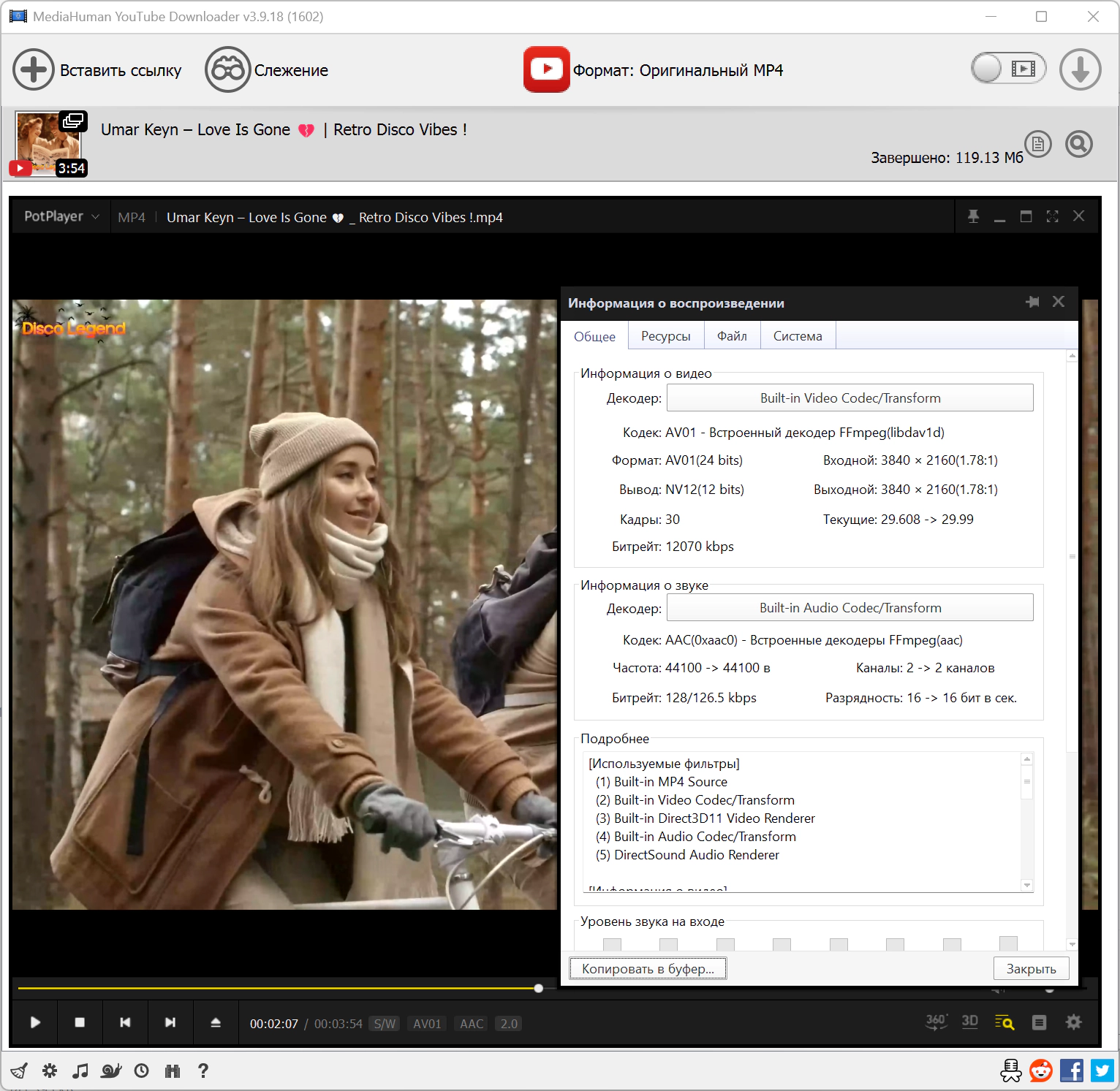This screenshot has width=1120, height=1091.
Task: Click the Копировать в буфер button
Action: 648,969
